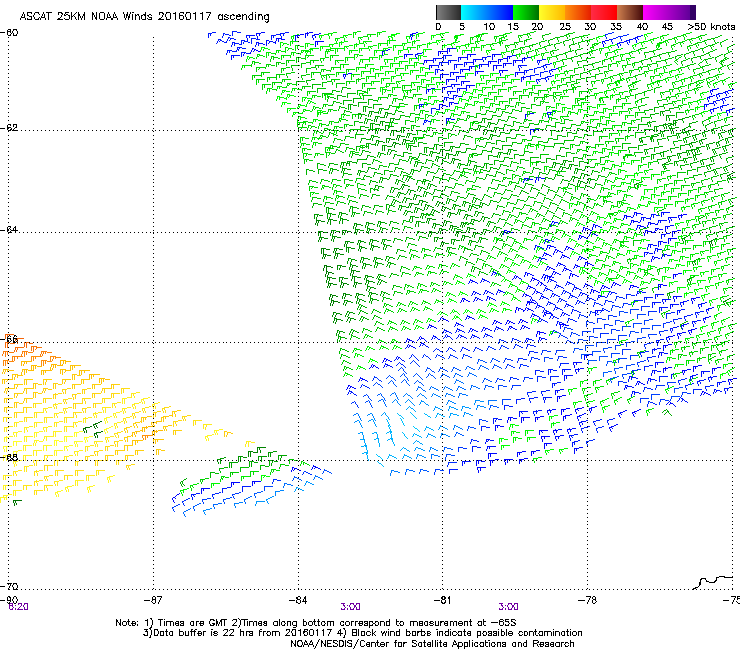
Task: Click the '-78' longitude axis label
Action: click(588, 599)
